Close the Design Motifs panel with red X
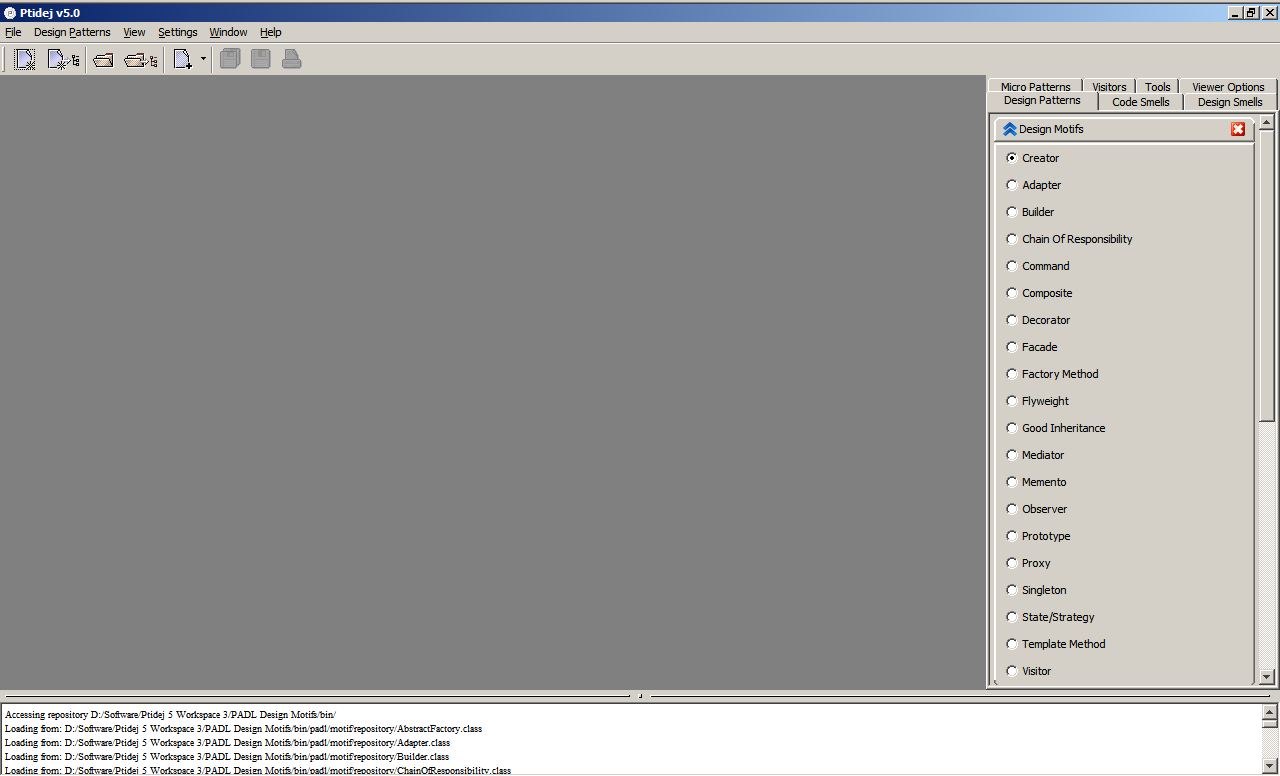1280x776 pixels. coord(1238,128)
